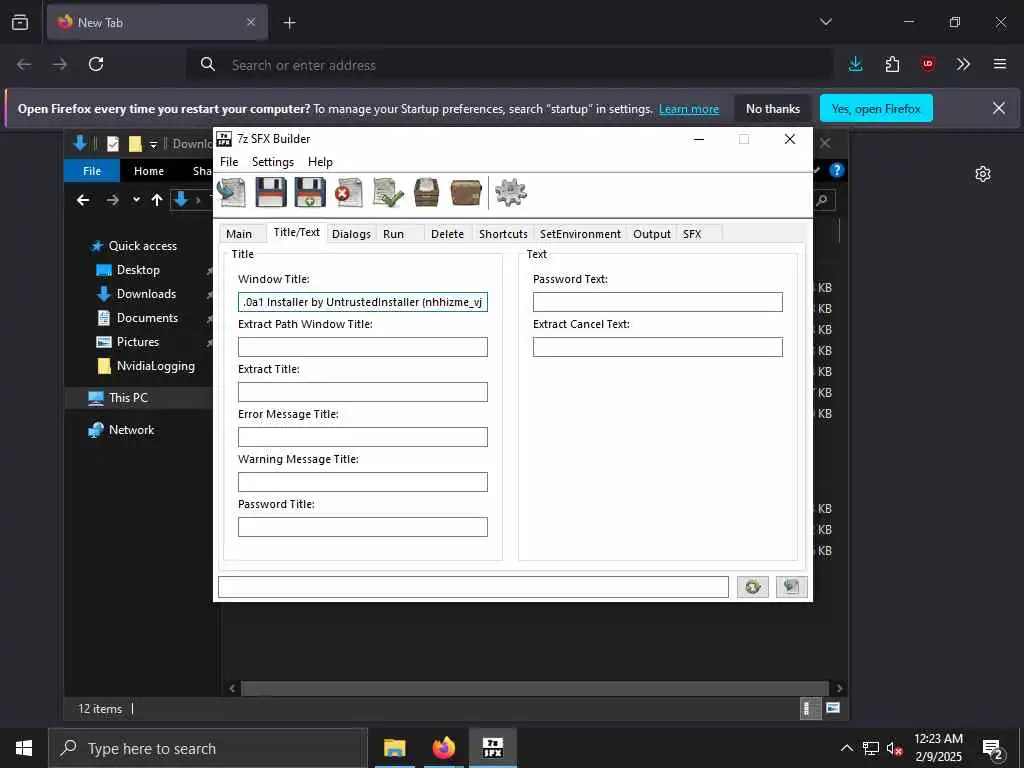The height and width of the screenshot is (768, 1024).
Task: Switch Explorer to large icons view
Action: click(833, 709)
